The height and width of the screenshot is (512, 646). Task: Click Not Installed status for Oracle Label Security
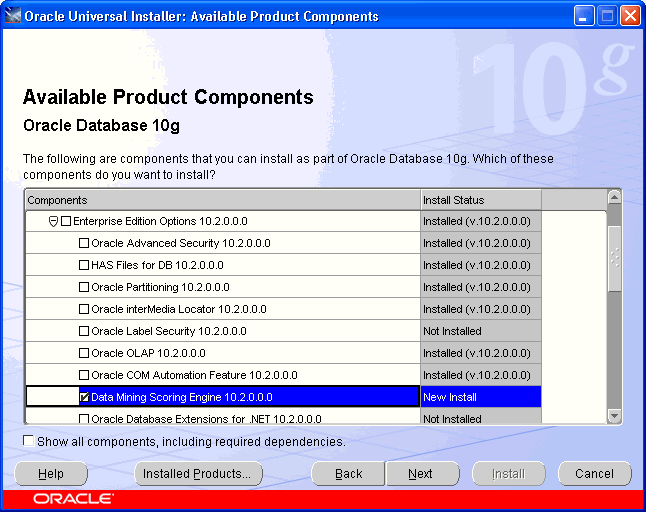[x=481, y=331]
